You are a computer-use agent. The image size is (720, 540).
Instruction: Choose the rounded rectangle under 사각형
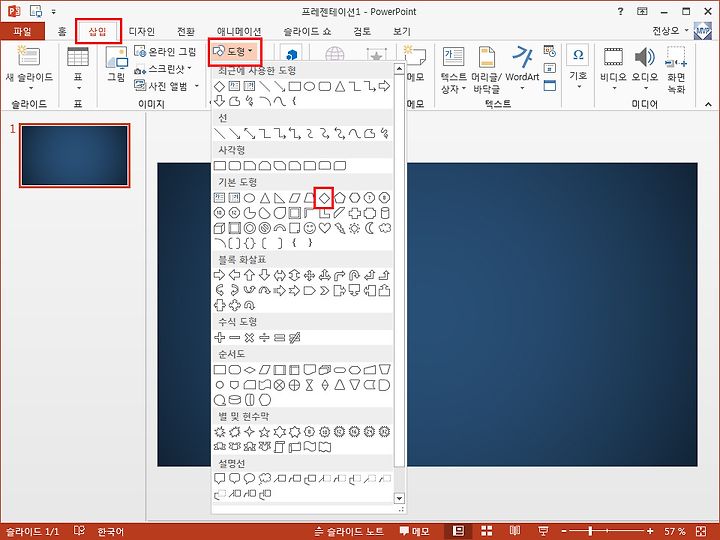point(235,165)
